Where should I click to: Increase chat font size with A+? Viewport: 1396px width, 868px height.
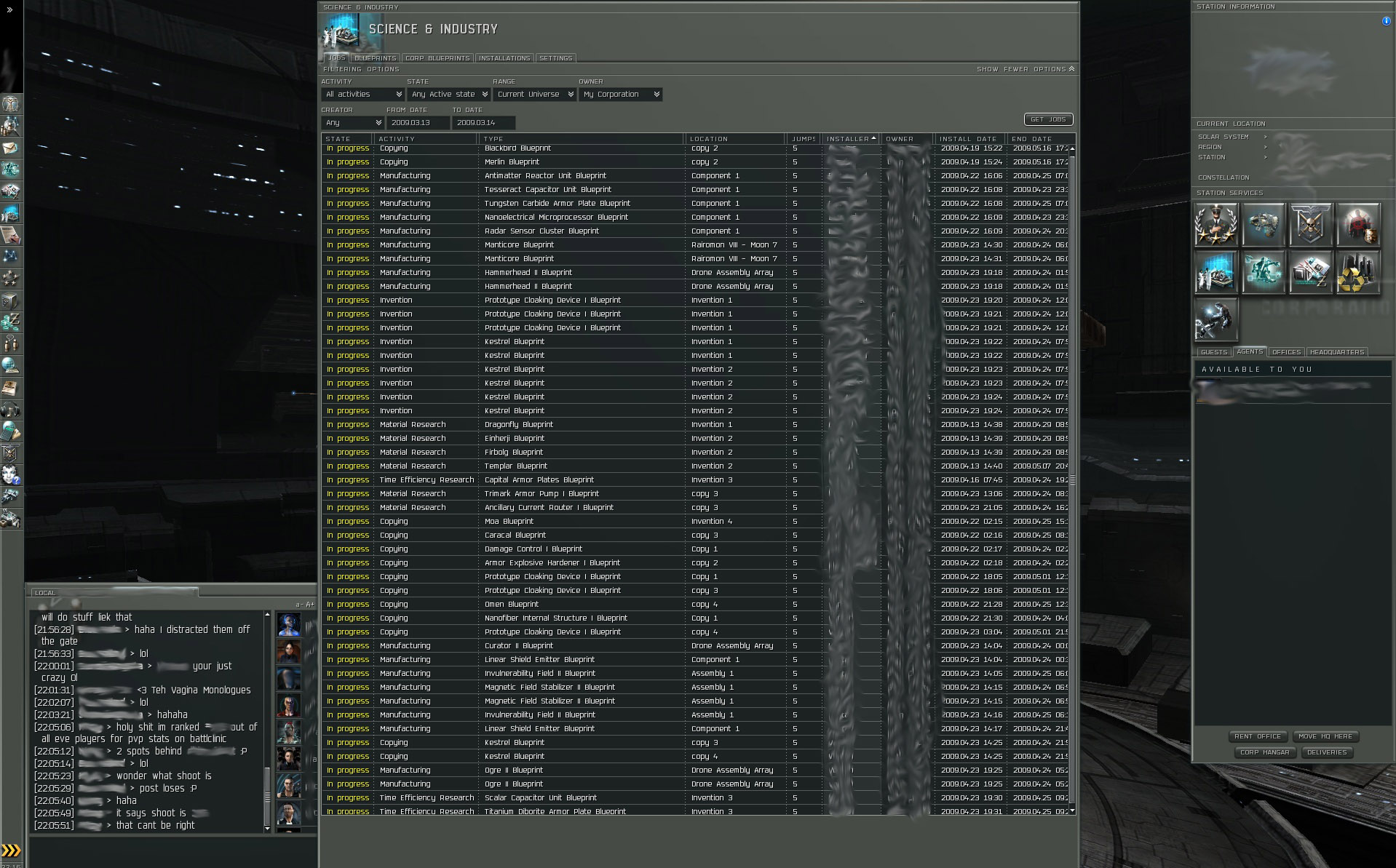pyautogui.click(x=310, y=605)
